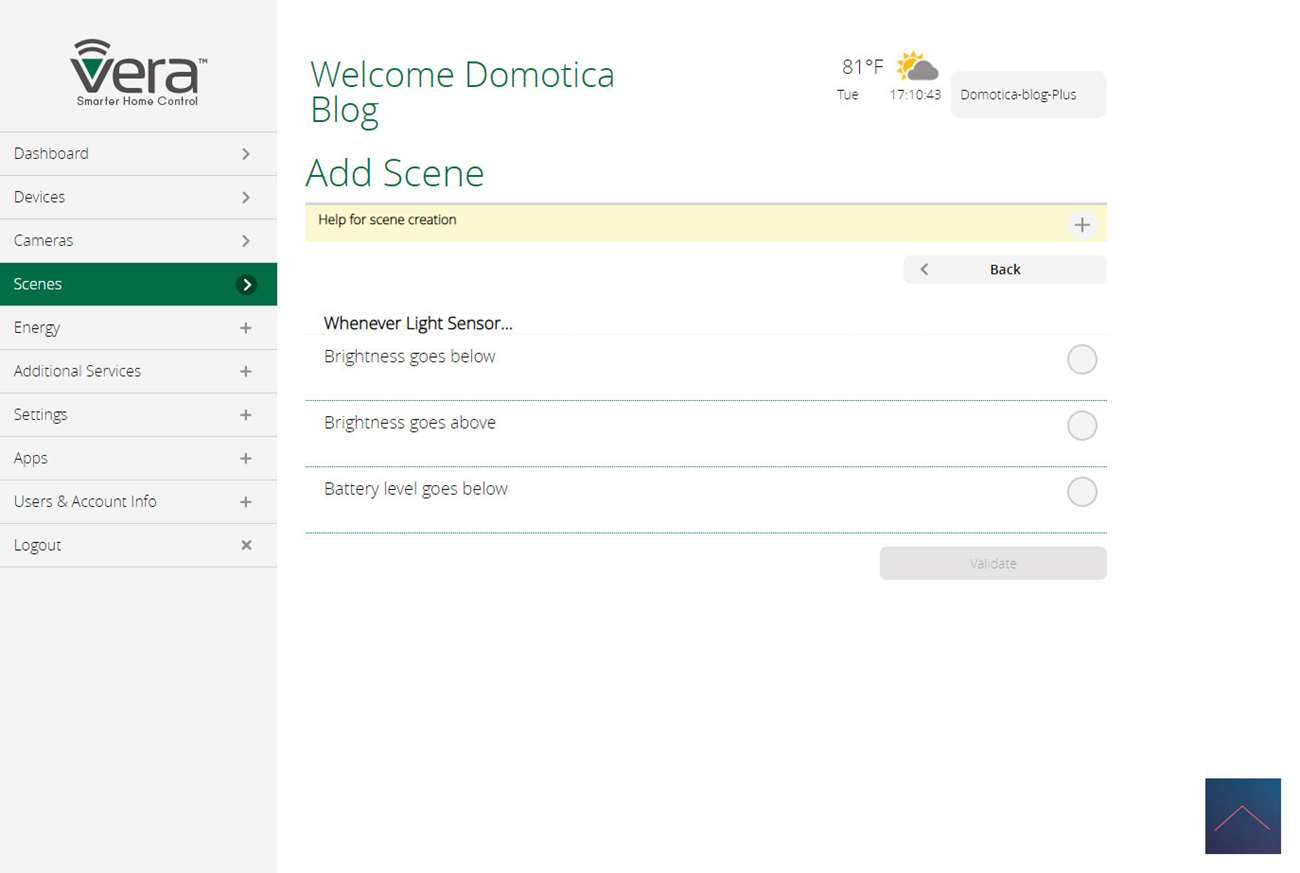Image resolution: width=1300 pixels, height=873 pixels.
Task: Expand the Apps menu section
Action: (x=246, y=458)
